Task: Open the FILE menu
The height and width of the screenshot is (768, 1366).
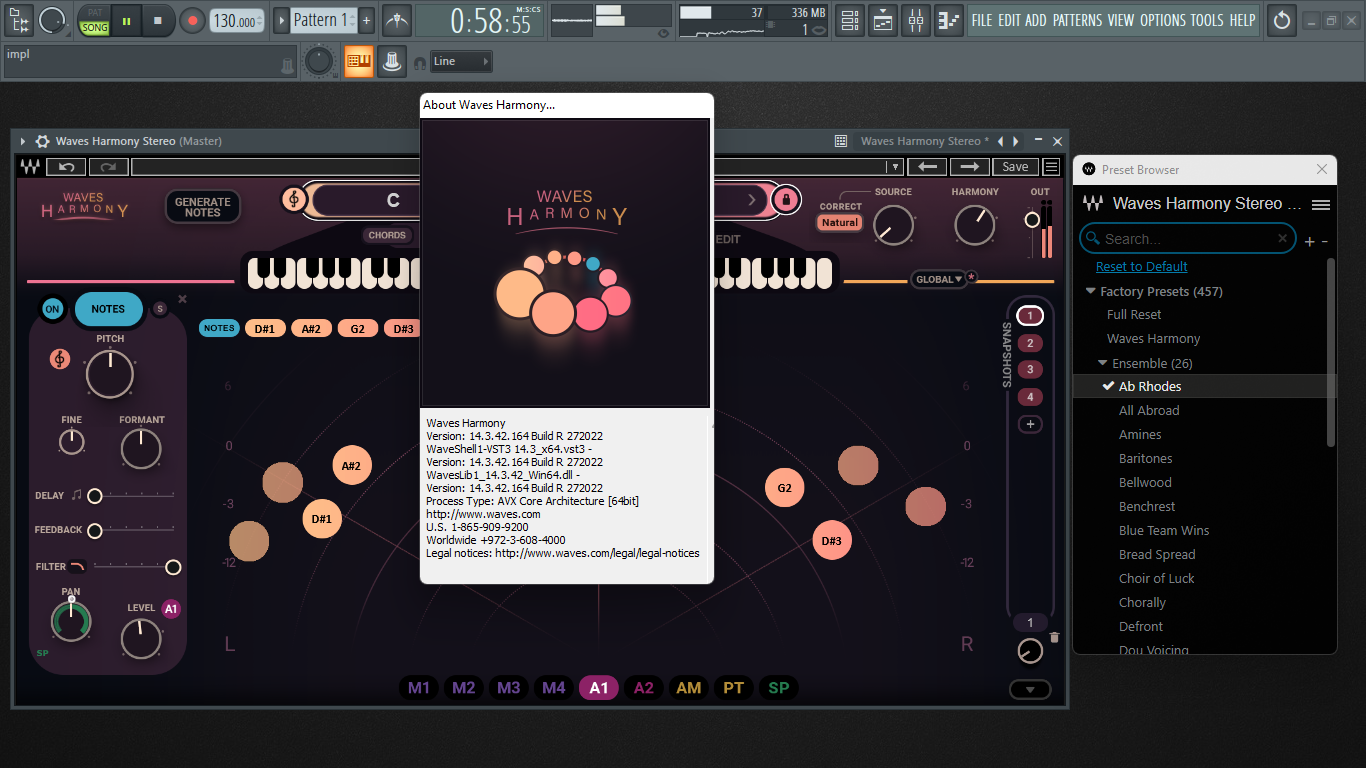Action: point(982,20)
